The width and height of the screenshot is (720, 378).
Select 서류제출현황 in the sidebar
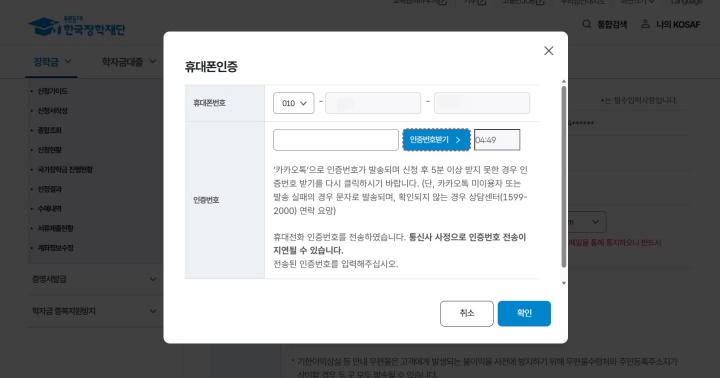point(55,228)
